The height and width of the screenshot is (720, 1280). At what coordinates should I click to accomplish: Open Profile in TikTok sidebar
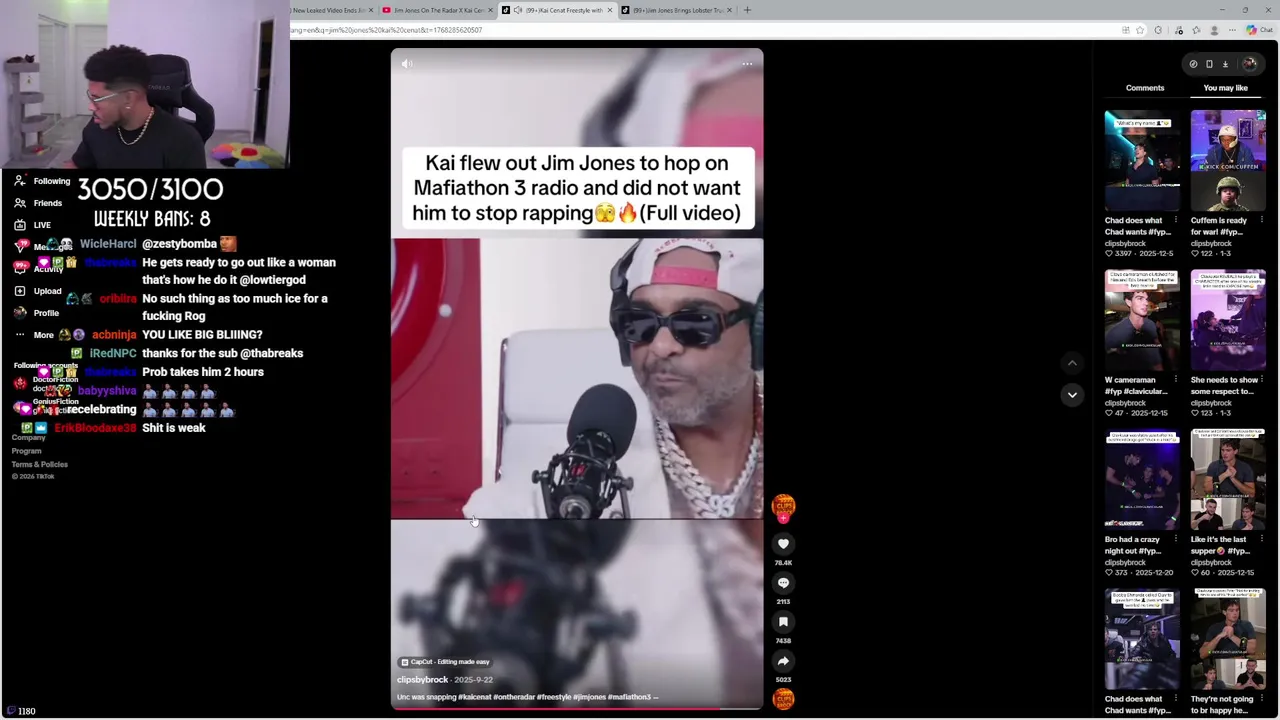37,313
